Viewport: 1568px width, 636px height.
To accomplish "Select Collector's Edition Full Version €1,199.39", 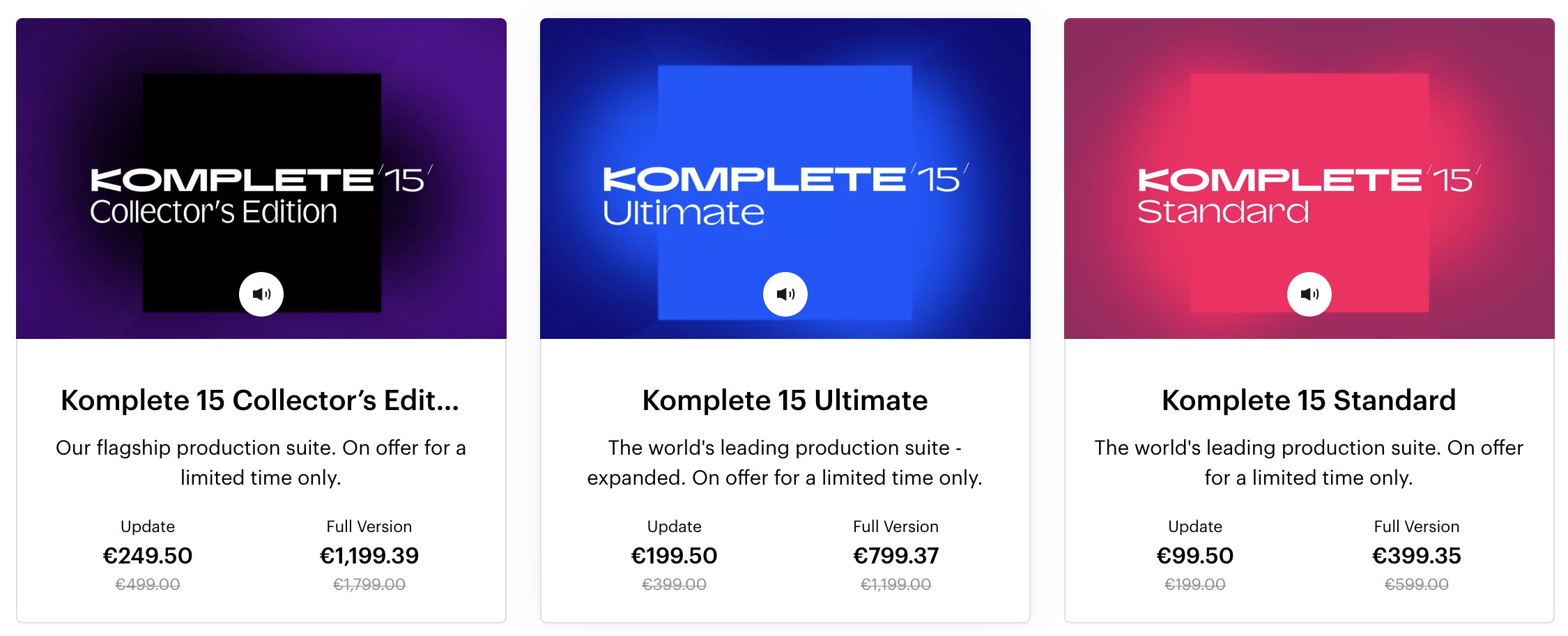I will click(369, 556).
